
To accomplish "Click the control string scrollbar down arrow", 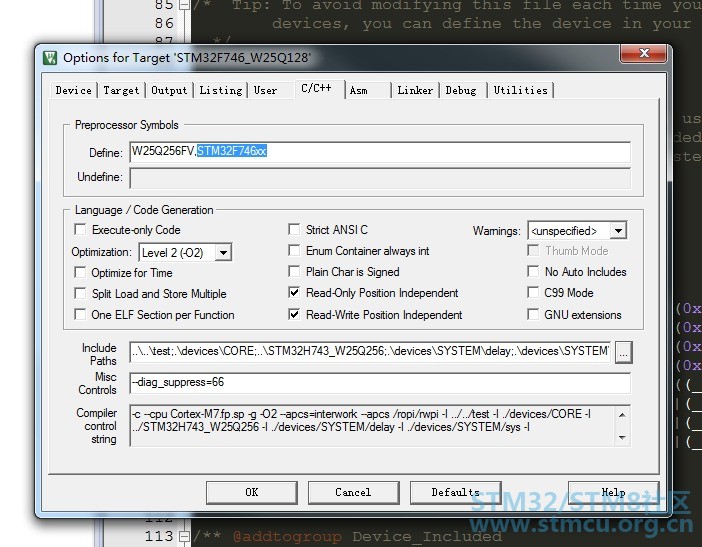I will click(622, 437).
